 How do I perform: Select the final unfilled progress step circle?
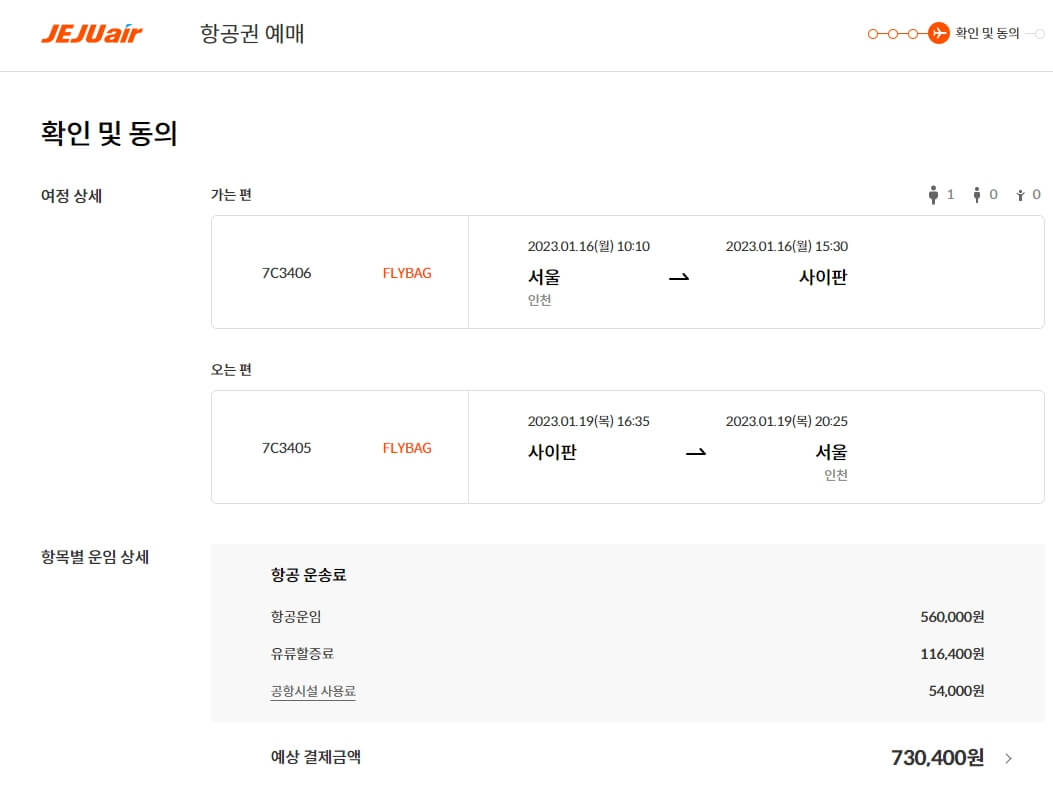(1040, 33)
